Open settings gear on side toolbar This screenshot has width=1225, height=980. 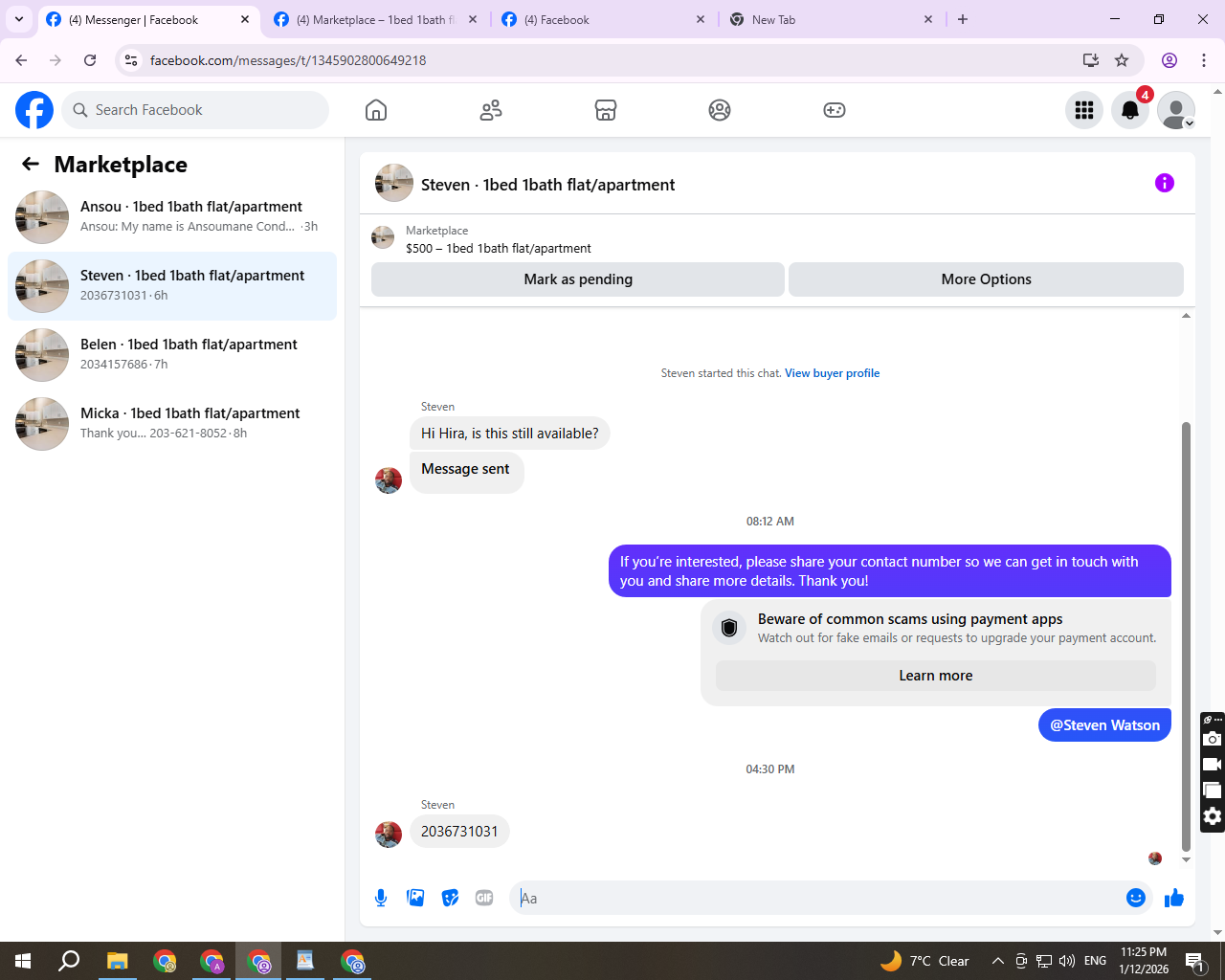pyautogui.click(x=1212, y=816)
